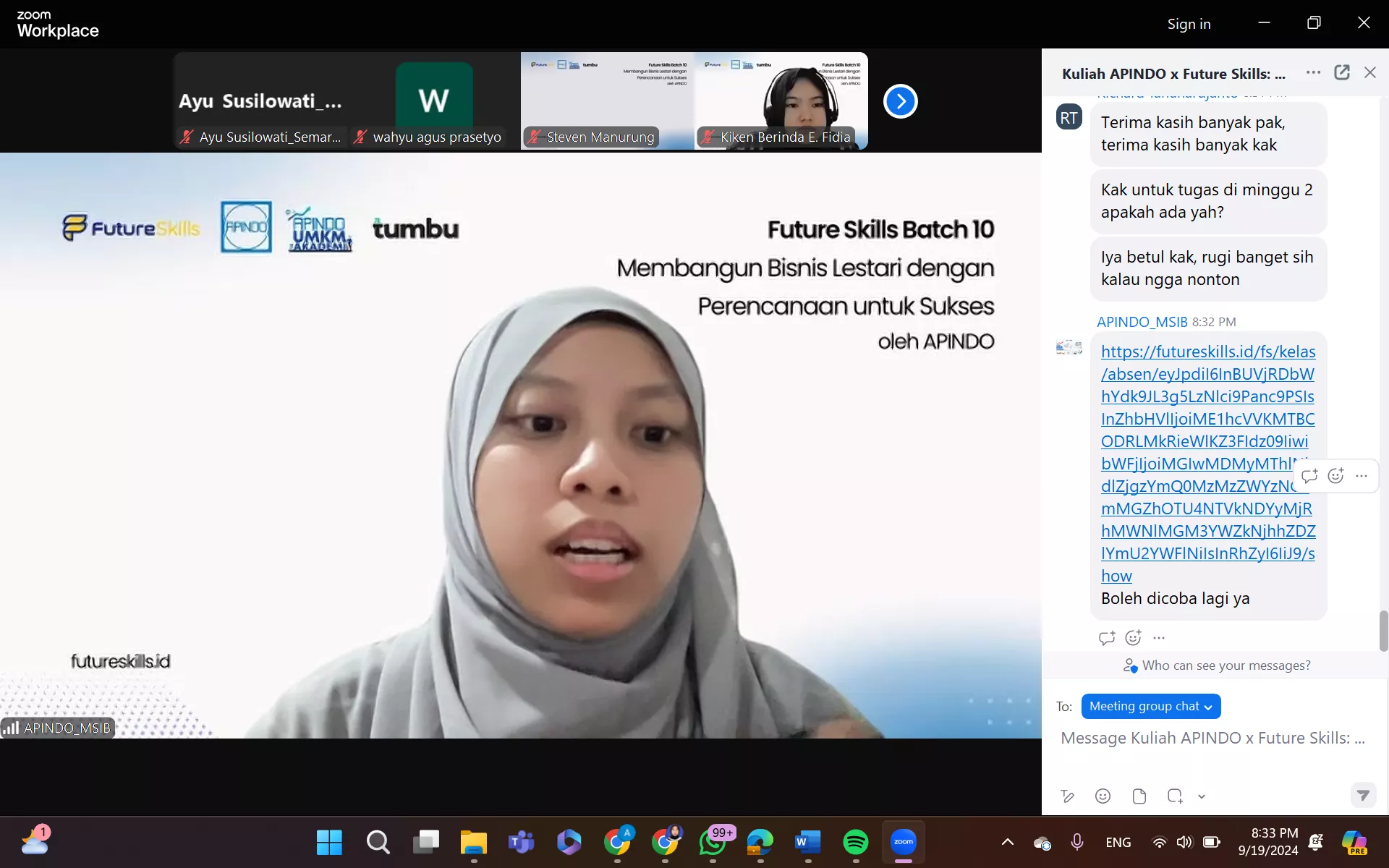This screenshot has width=1389, height=868.
Task: Add reaction below 'Boleh dicoba lagi ya' message
Action: click(x=1134, y=637)
